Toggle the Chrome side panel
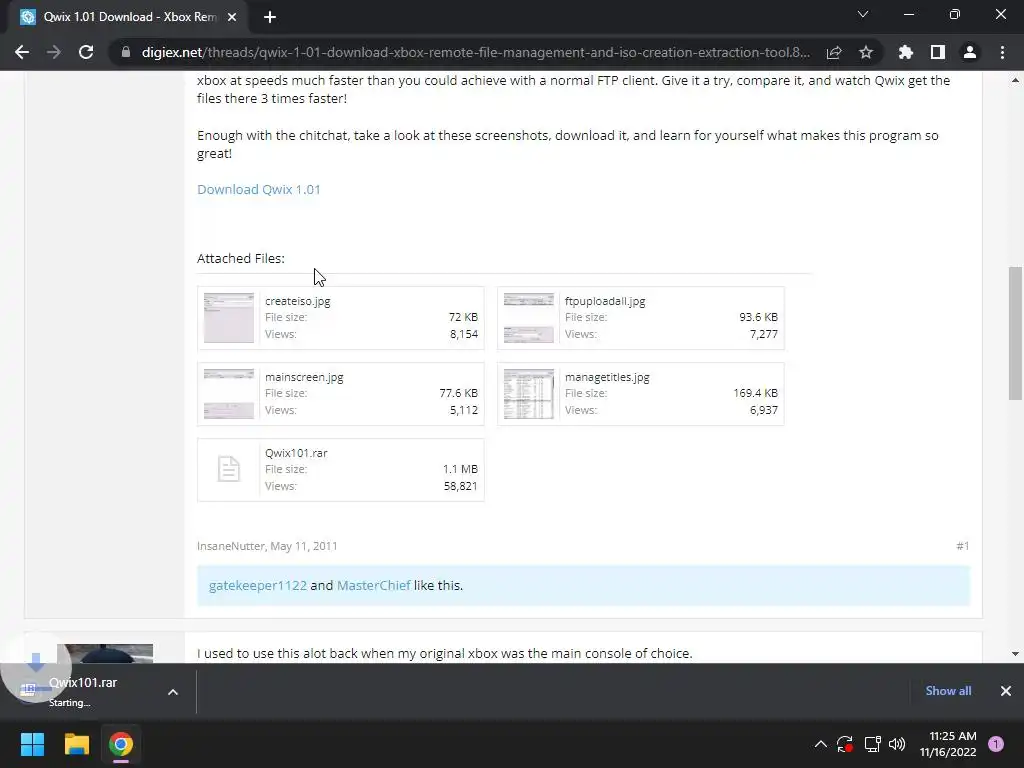 click(x=938, y=52)
